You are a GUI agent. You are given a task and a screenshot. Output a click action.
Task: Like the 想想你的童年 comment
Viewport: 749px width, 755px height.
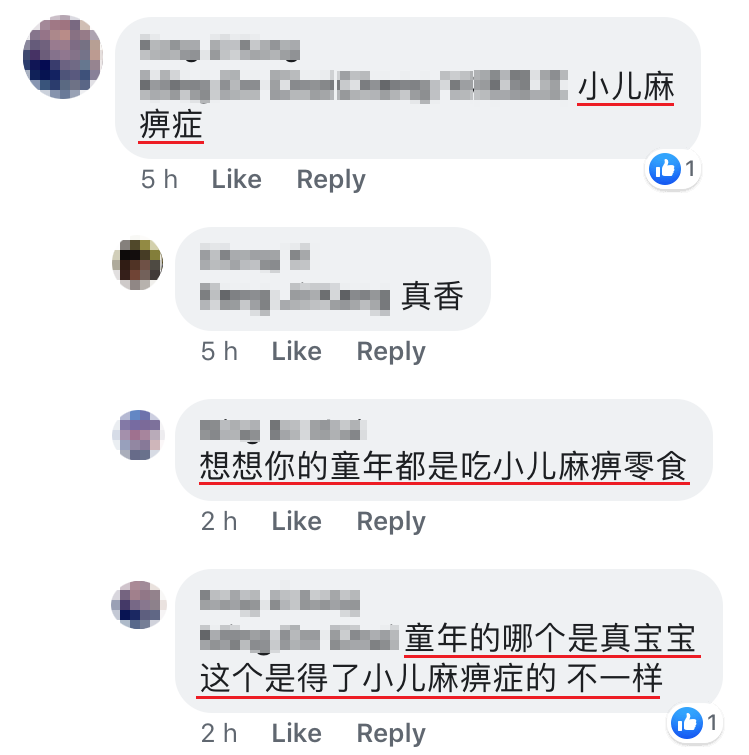click(297, 521)
